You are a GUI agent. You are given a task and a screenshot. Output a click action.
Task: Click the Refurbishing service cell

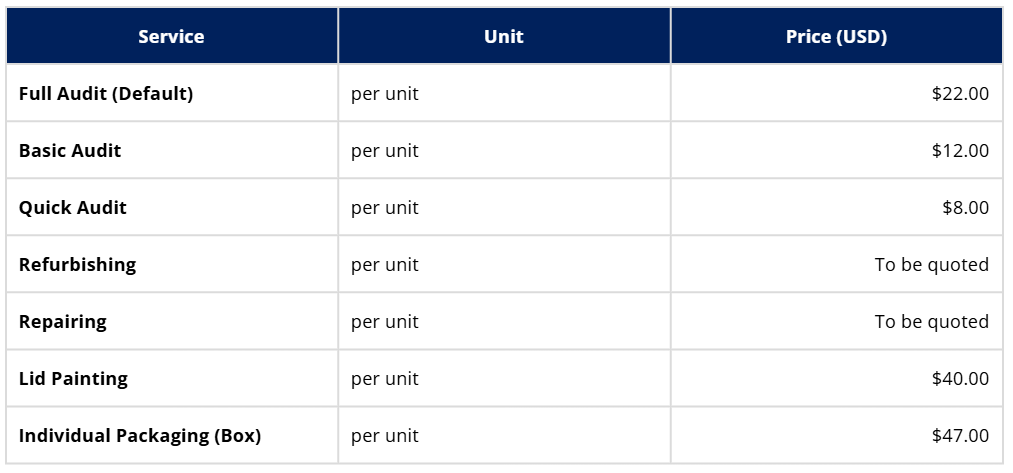(78, 265)
